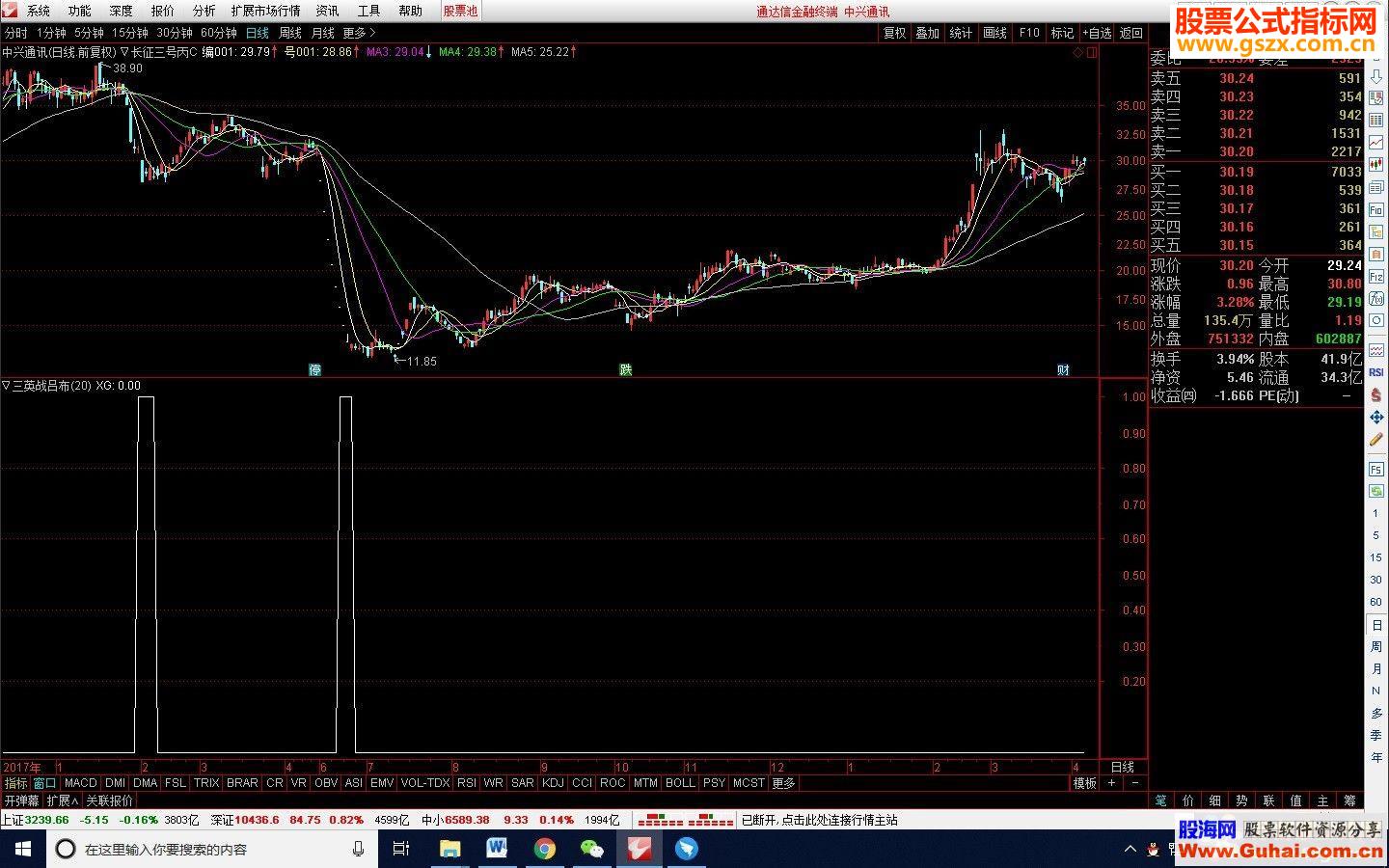Screen dimensions: 1389x868
Task: Switch to 15分钟 period
Action: click(130, 33)
